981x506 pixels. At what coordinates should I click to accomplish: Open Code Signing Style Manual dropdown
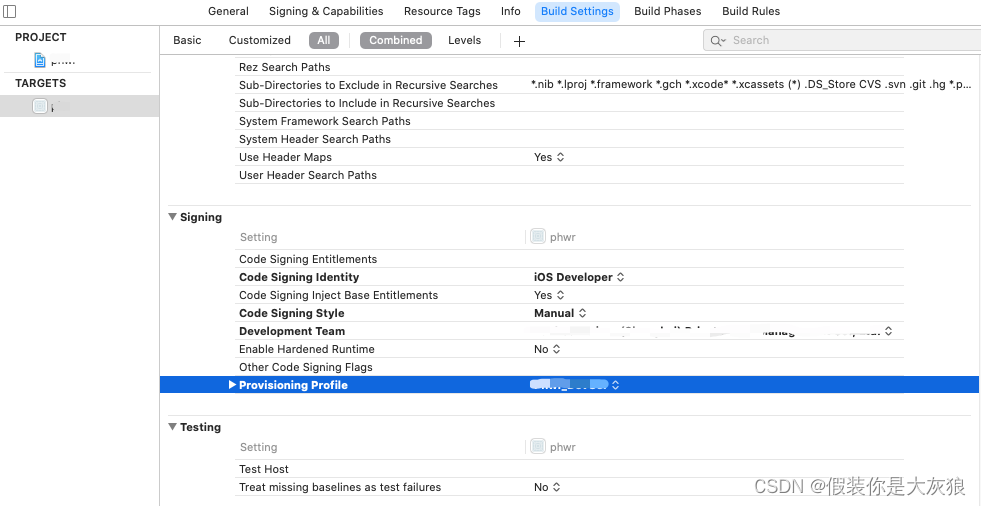tap(560, 313)
